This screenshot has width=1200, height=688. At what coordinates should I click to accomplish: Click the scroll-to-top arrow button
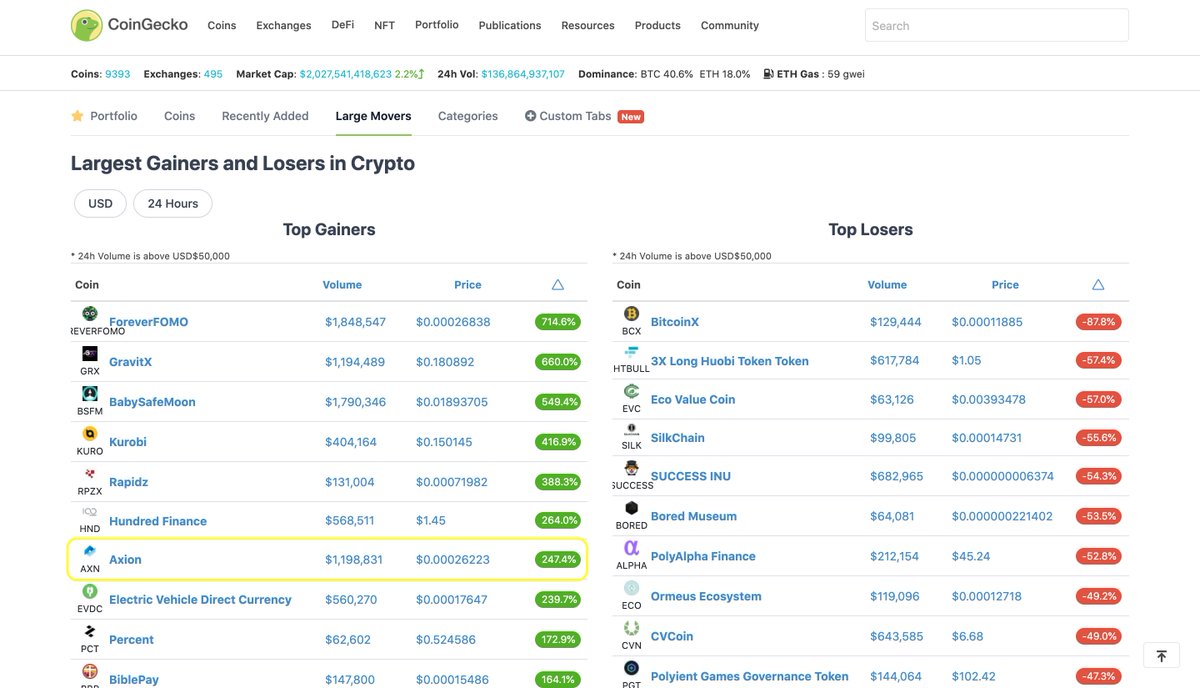click(1160, 655)
